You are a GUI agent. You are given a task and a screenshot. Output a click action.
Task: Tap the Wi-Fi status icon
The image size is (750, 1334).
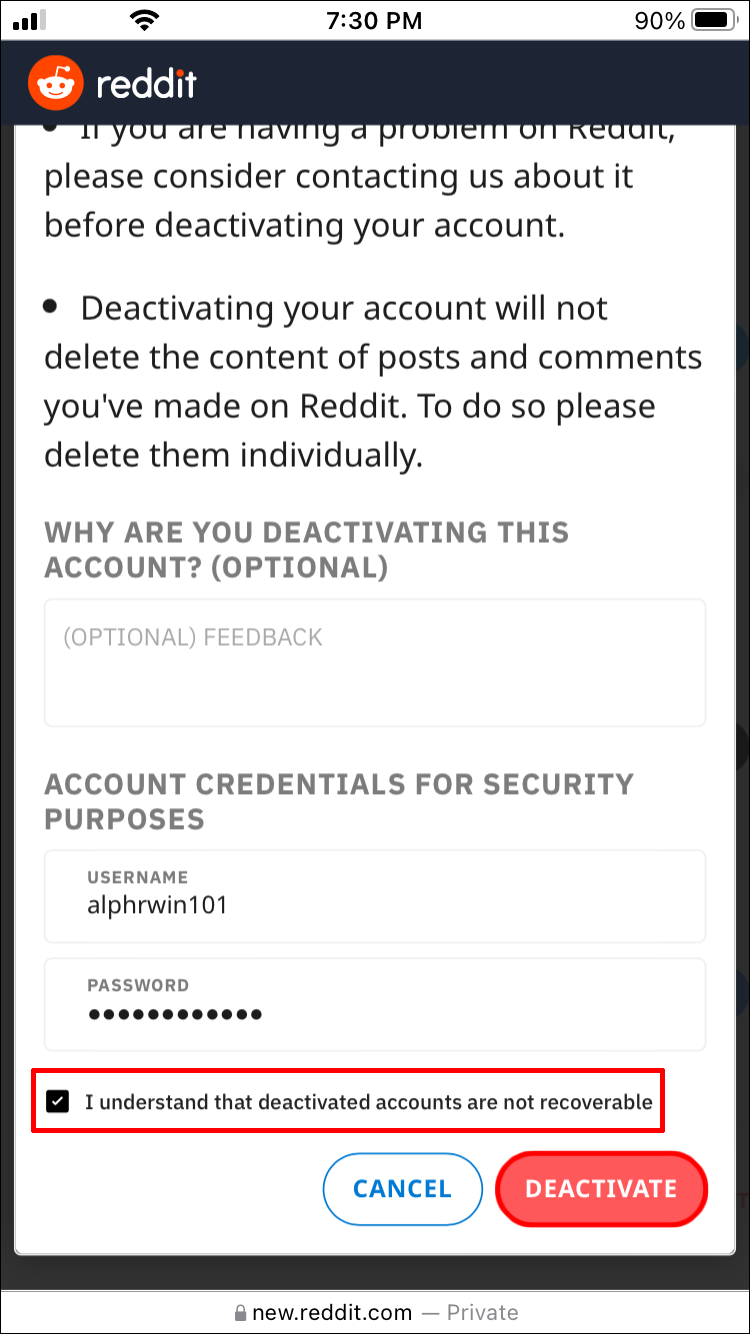tap(146, 20)
